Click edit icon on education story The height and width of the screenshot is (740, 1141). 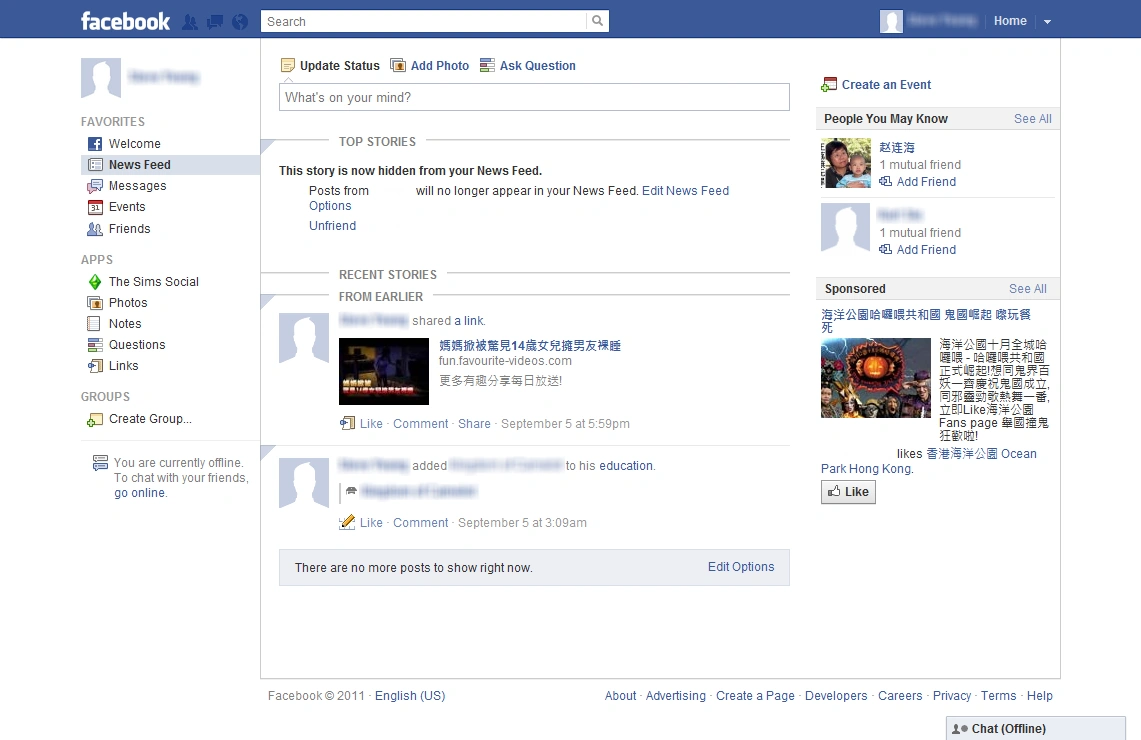click(347, 522)
